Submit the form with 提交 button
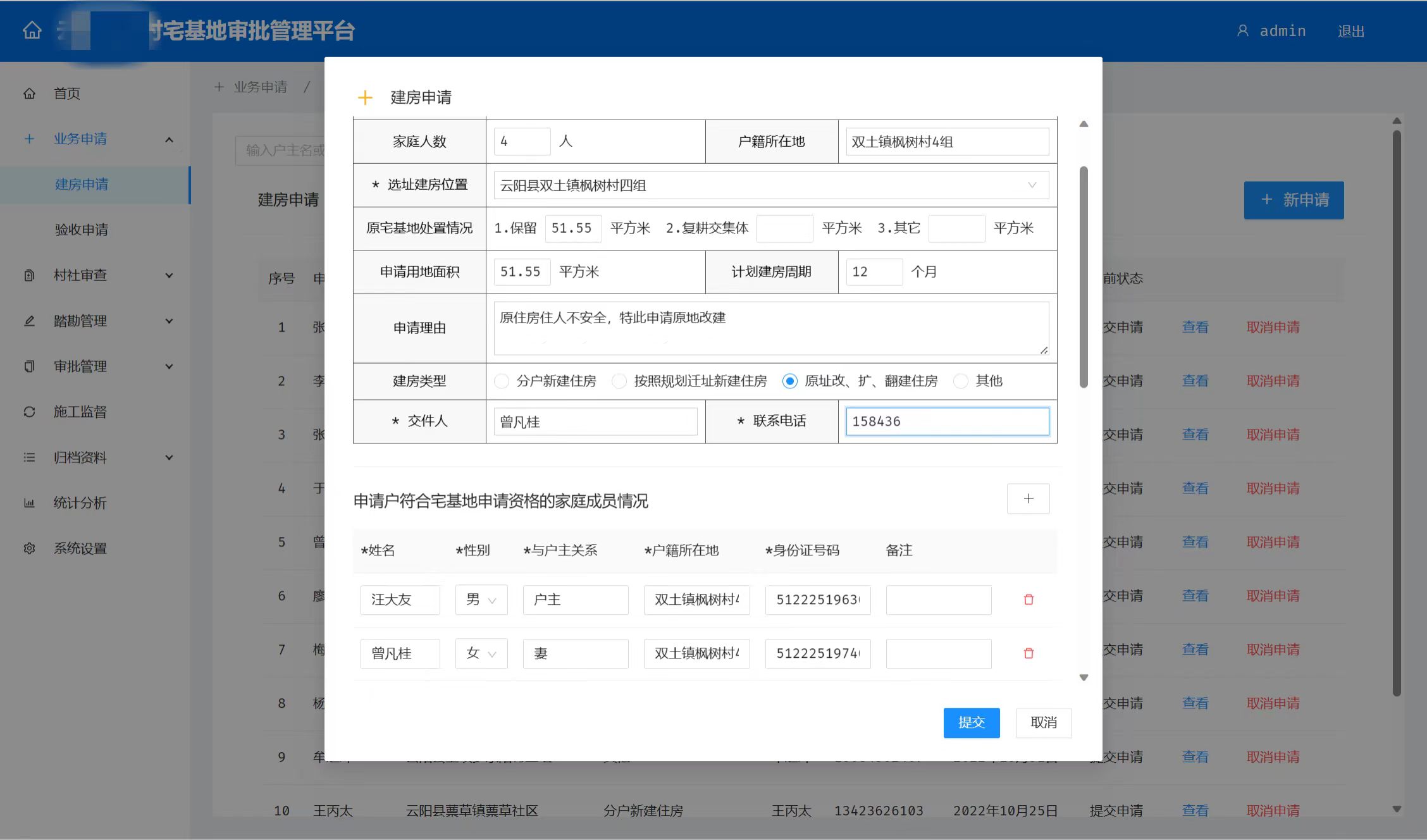The height and width of the screenshot is (840, 1427). (x=972, y=722)
